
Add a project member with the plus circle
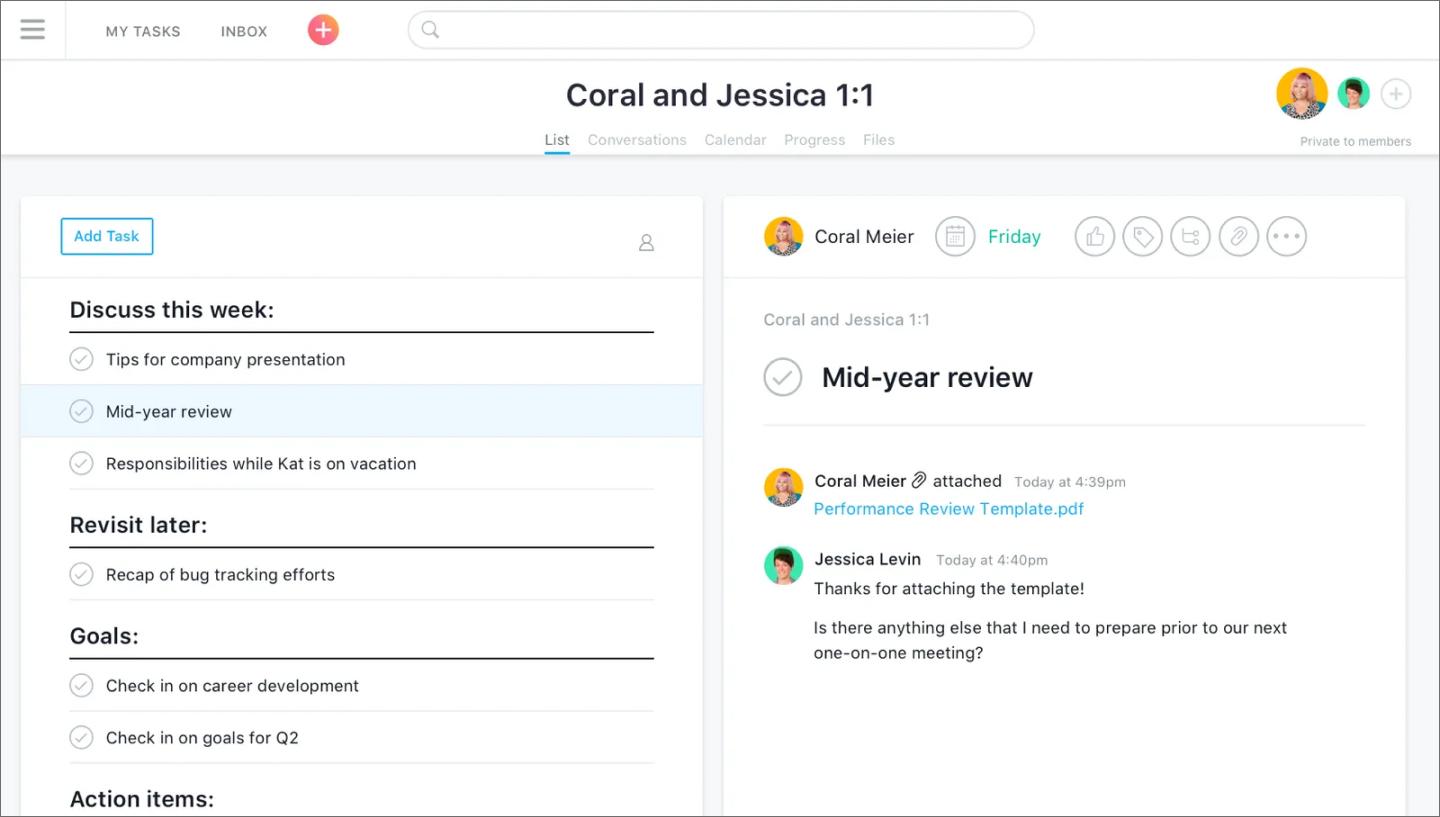1396,94
